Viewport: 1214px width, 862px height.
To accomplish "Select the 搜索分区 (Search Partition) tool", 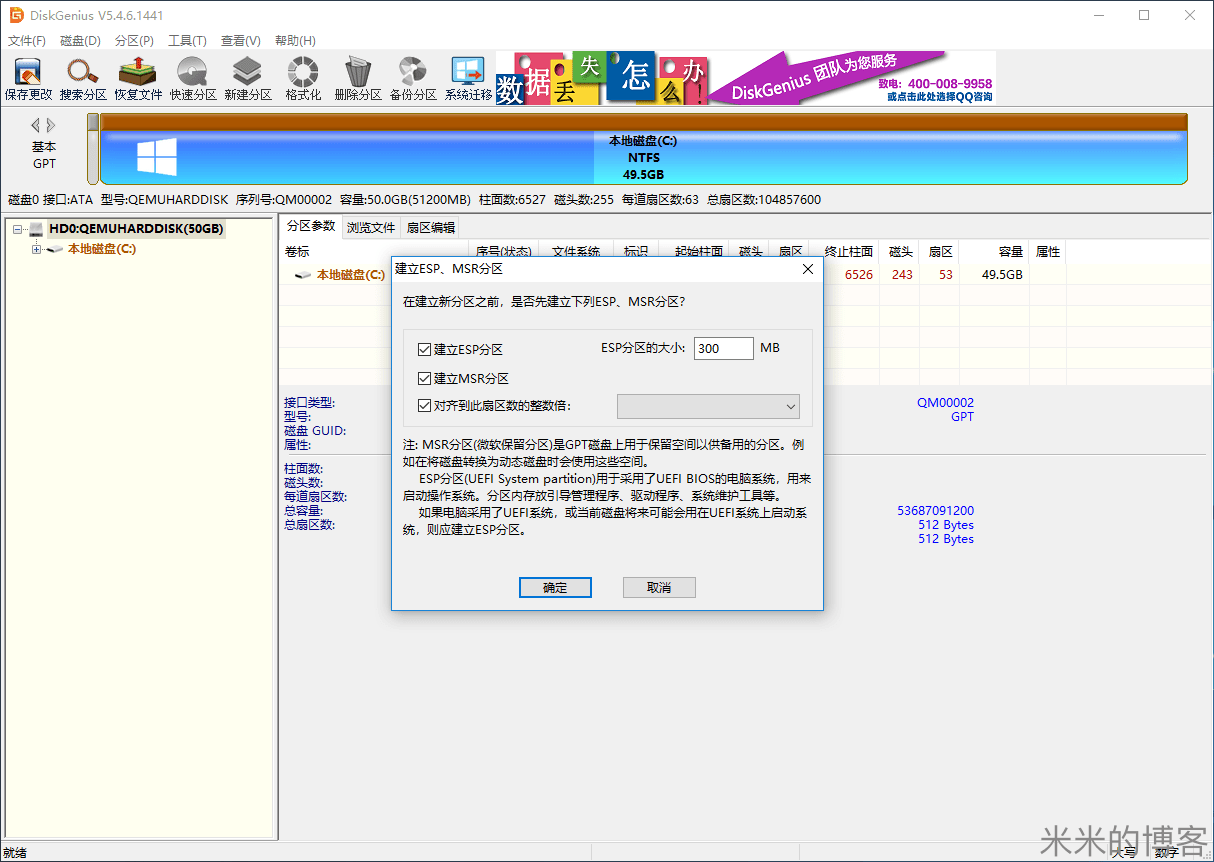I will coord(82,77).
